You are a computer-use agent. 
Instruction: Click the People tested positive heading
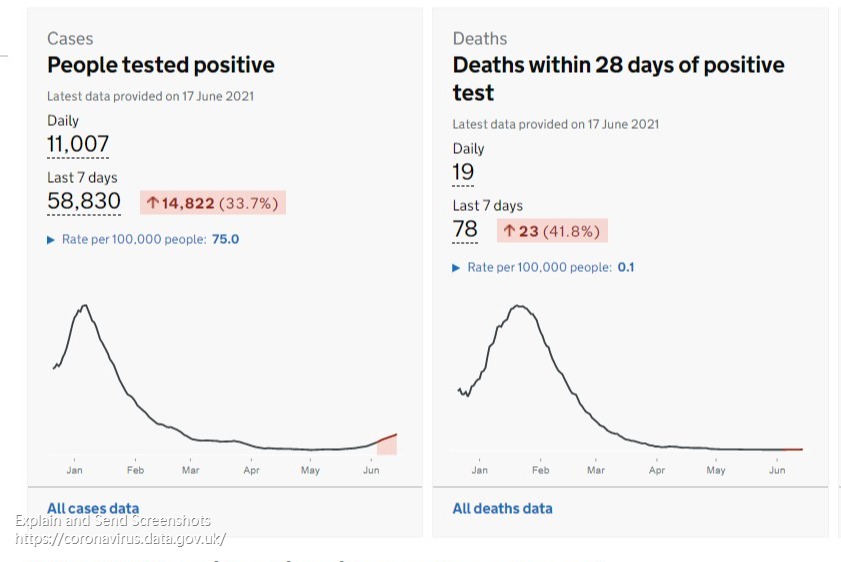[x=161, y=65]
